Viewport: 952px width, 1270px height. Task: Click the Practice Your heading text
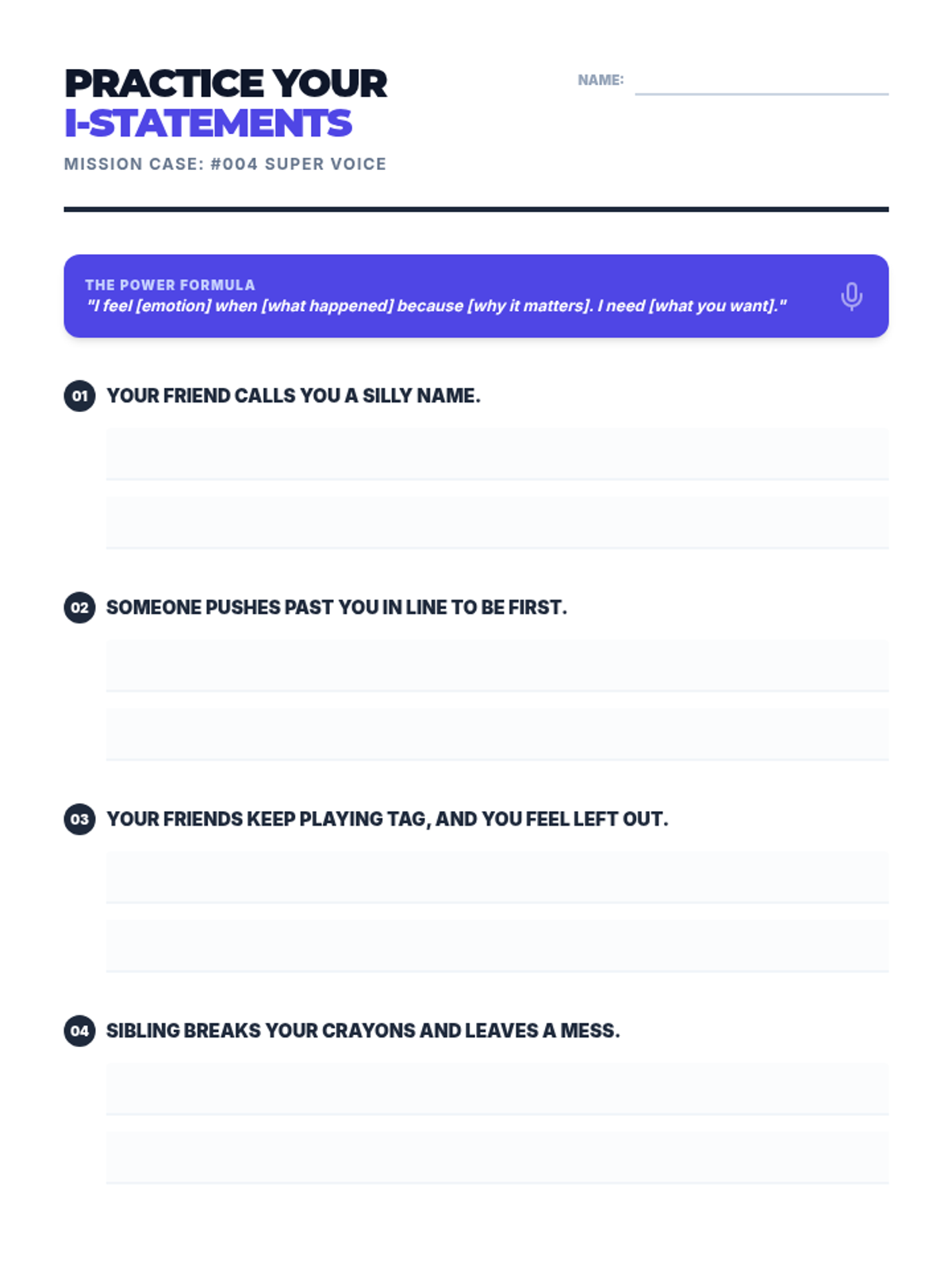pyautogui.click(x=225, y=83)
